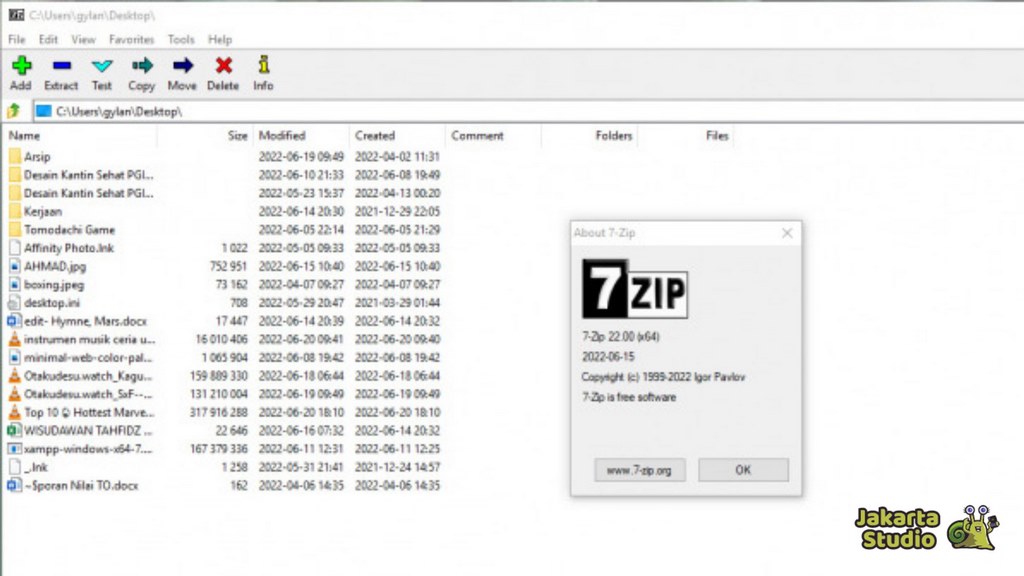Click the desktop.ini file icon
Viewport: 1024px width, 576px height.
pyautogui.click(x=14, y=303)
